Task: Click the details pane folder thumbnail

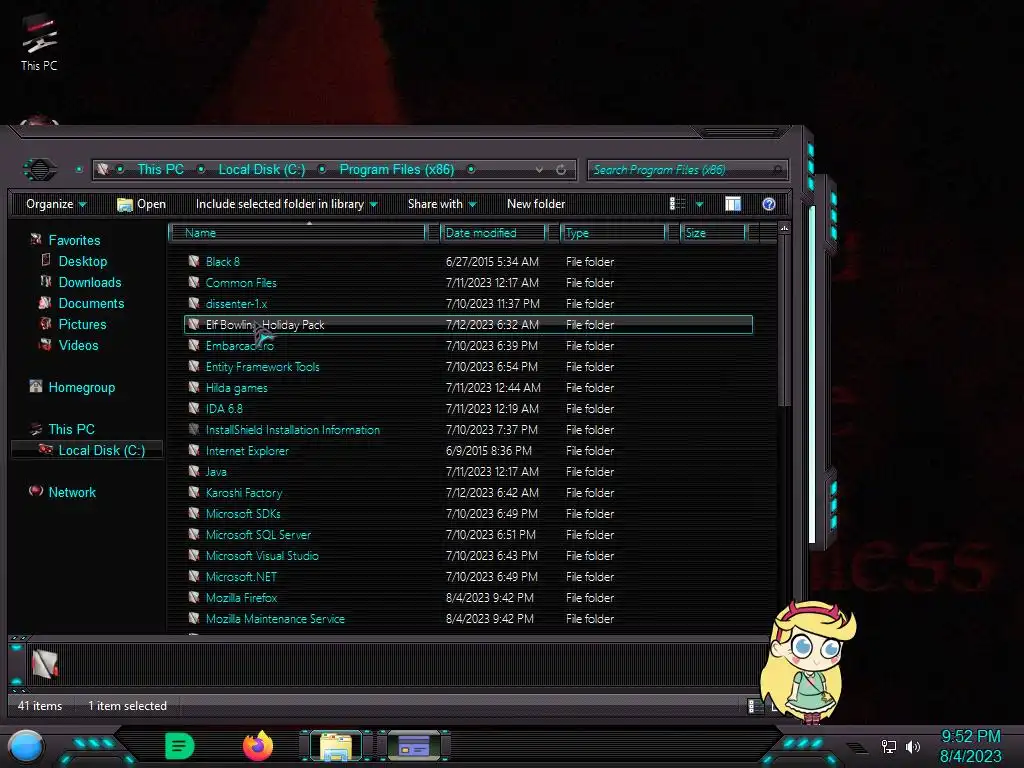Action: coord(44,664)
